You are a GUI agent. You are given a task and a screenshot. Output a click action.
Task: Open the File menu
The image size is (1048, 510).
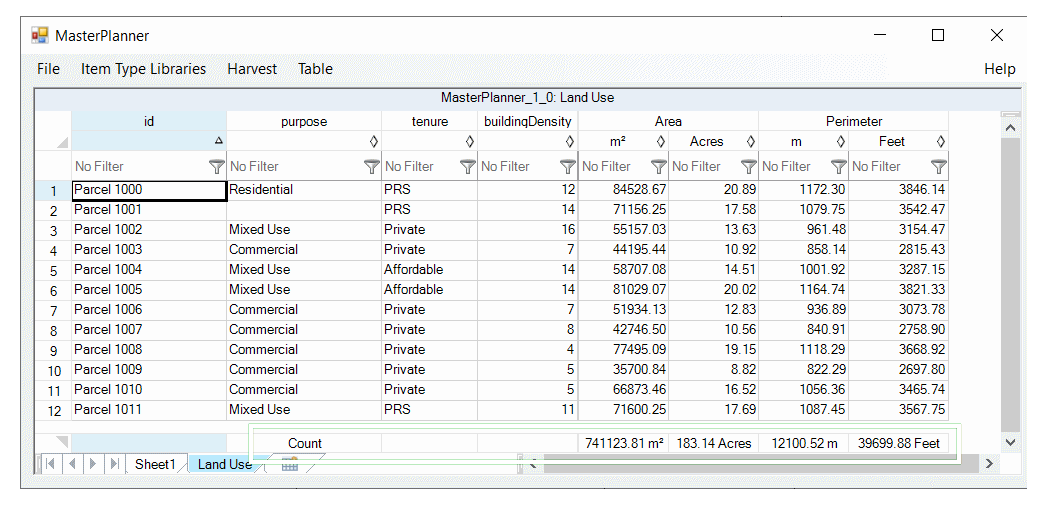48,69
